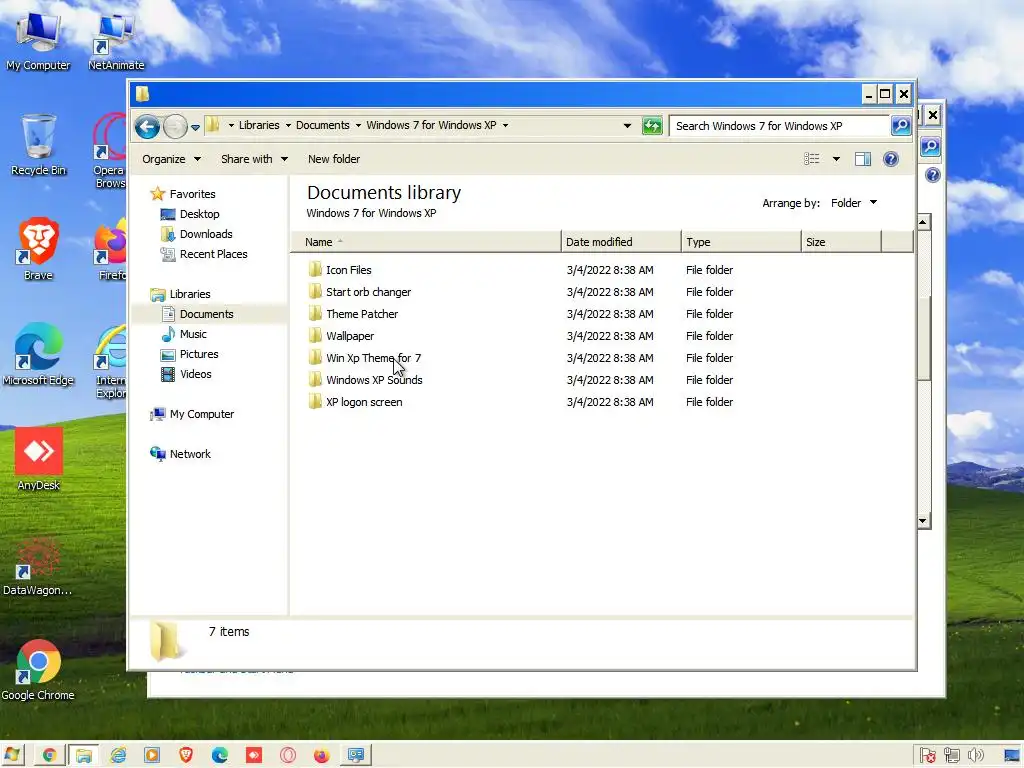
Task: Select My Computer in the navigation pane
Action: (x=201, y=414)
